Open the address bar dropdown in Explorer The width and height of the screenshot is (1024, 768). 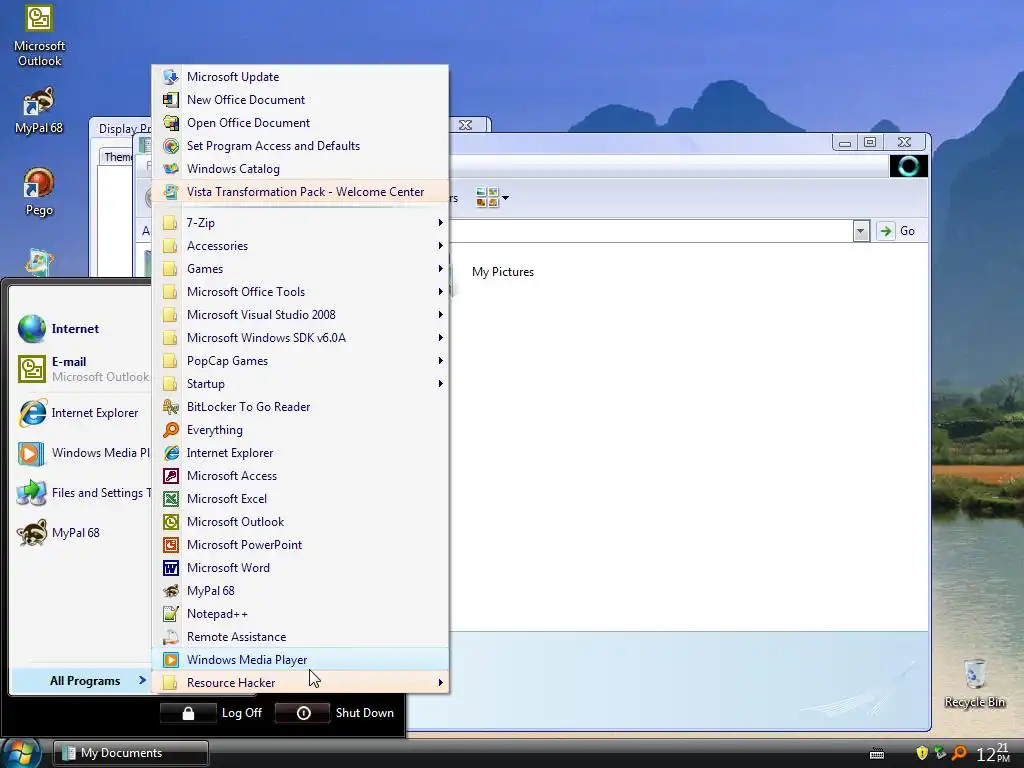[x=861, y=231]
